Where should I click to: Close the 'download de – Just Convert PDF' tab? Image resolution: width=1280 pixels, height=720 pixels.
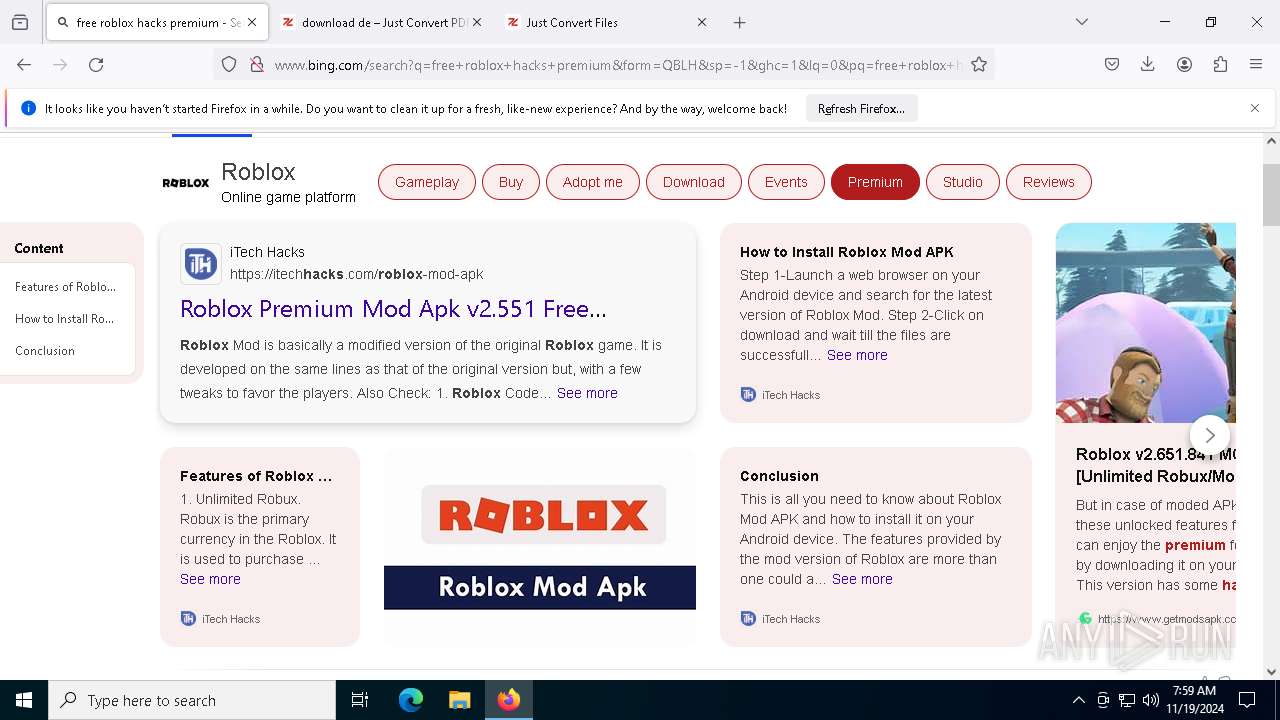point(477,22)
